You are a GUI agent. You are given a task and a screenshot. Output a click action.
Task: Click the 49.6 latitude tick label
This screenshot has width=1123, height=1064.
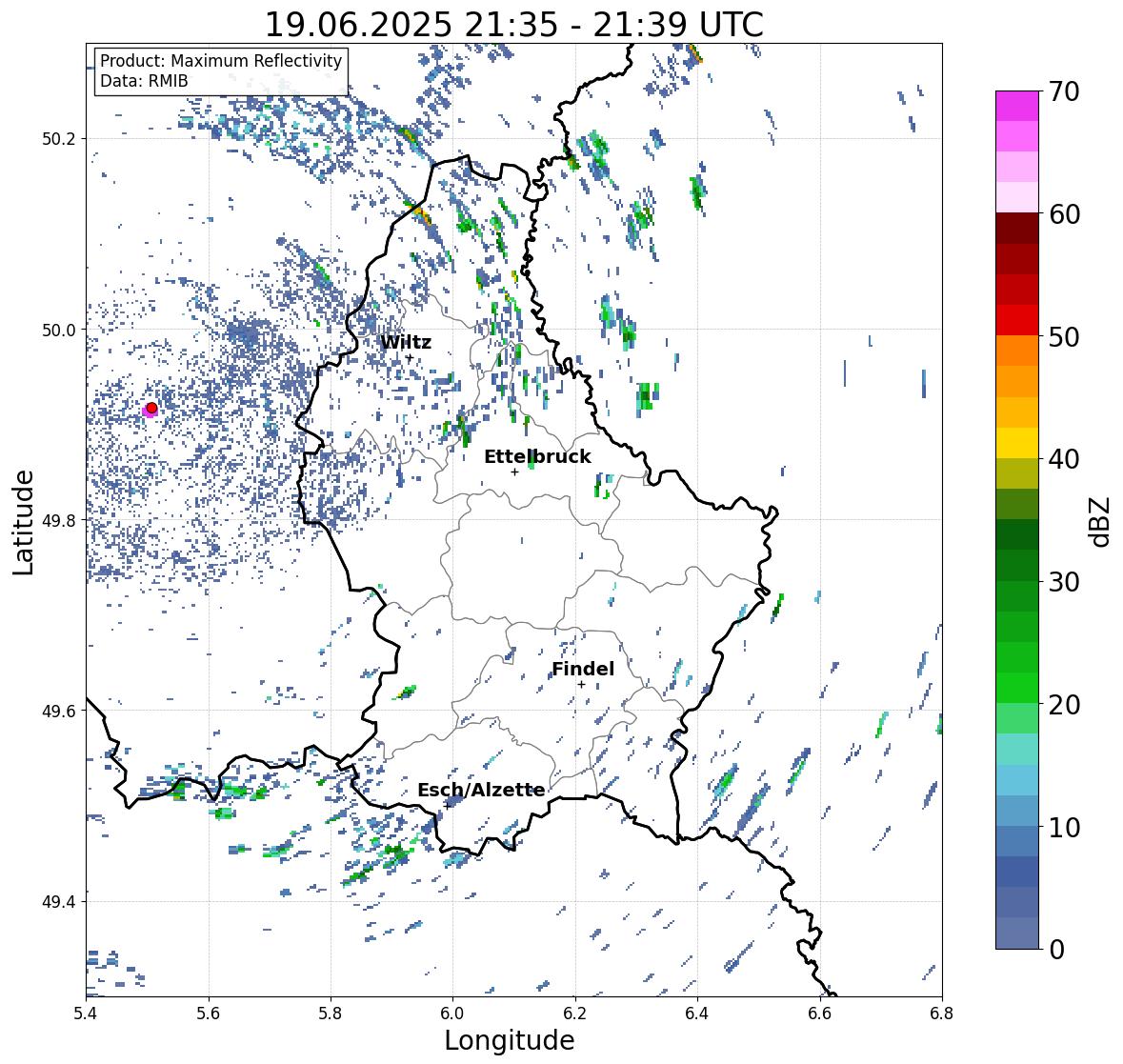coord(59,711)
